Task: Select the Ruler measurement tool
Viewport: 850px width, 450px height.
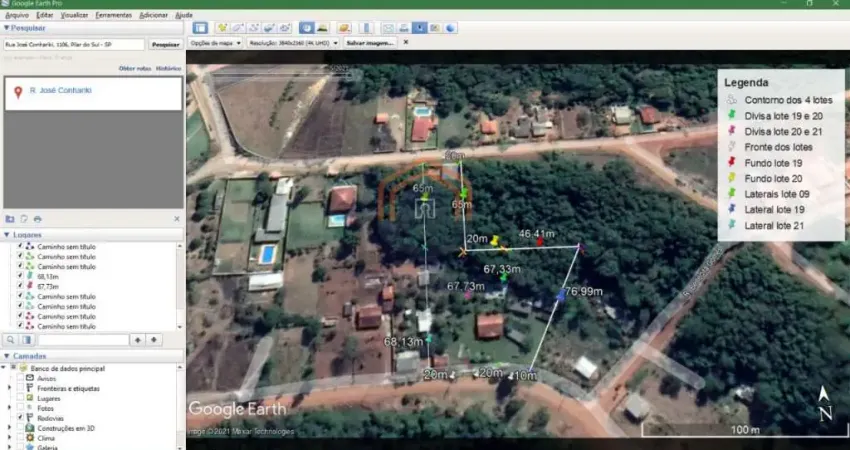Action: (366, 28)
